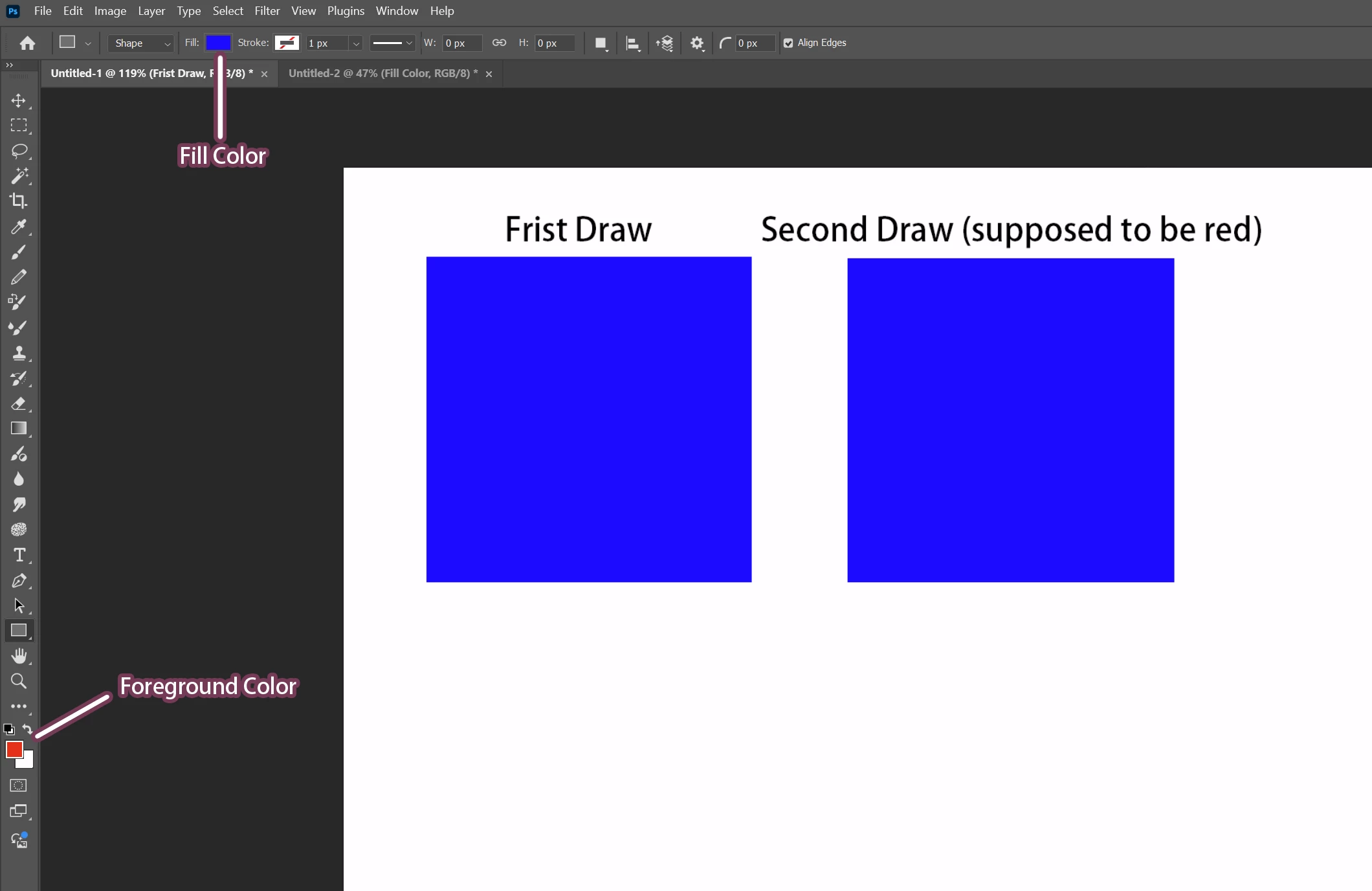The height and width of the screenshot is (891, 1372).
Task: Open the stroke line style dropdown
Action: 392,43
